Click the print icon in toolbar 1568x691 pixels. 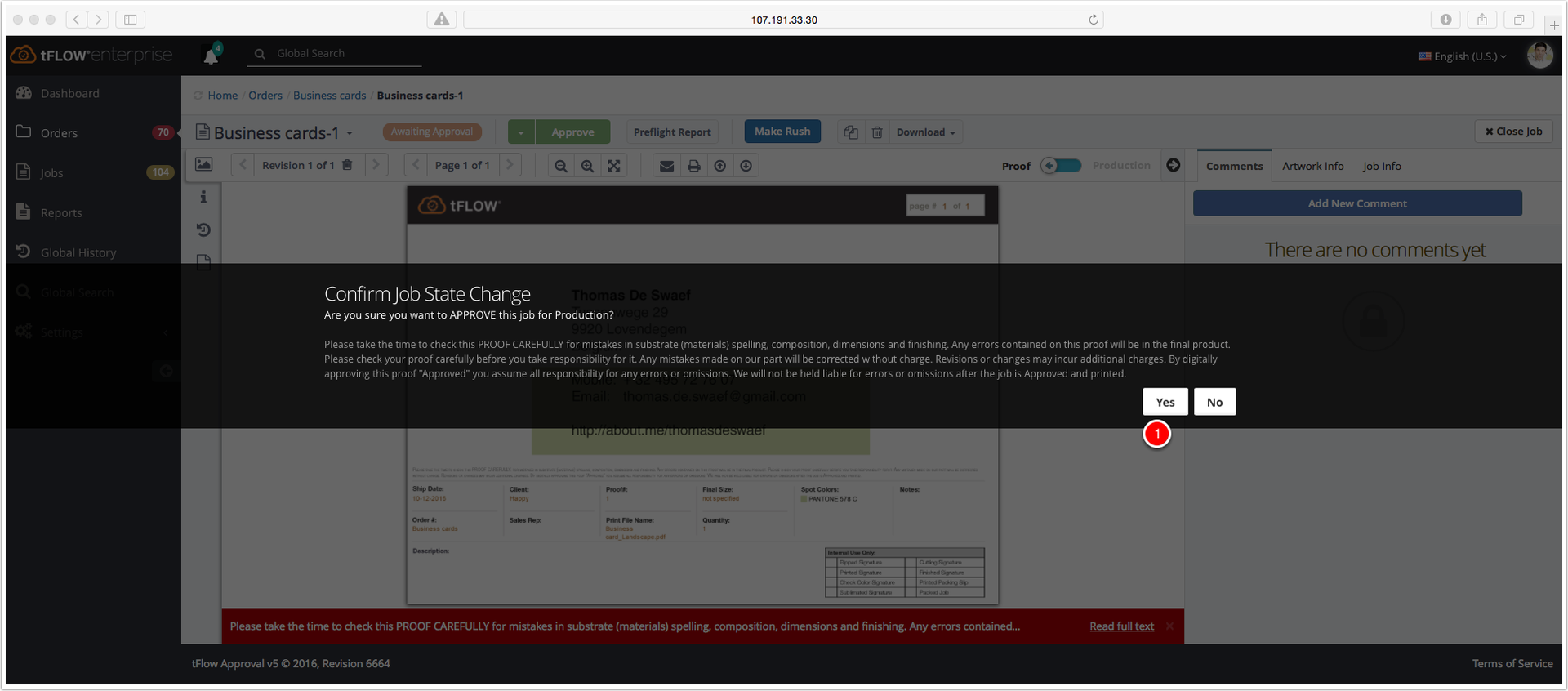[x=693, y=166]
